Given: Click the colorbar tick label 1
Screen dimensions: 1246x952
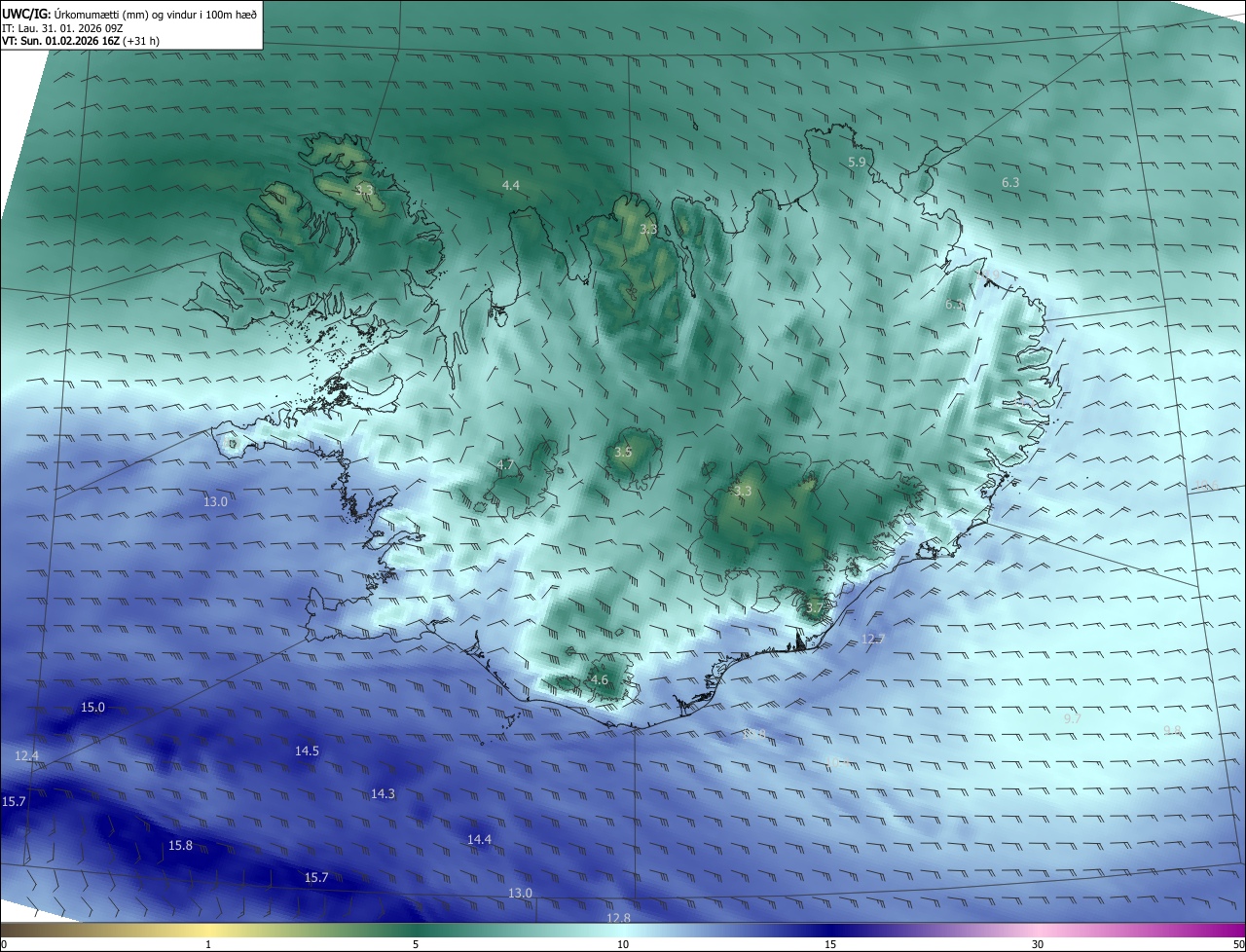Looking at the screenshot, I should tap(208, 944).
